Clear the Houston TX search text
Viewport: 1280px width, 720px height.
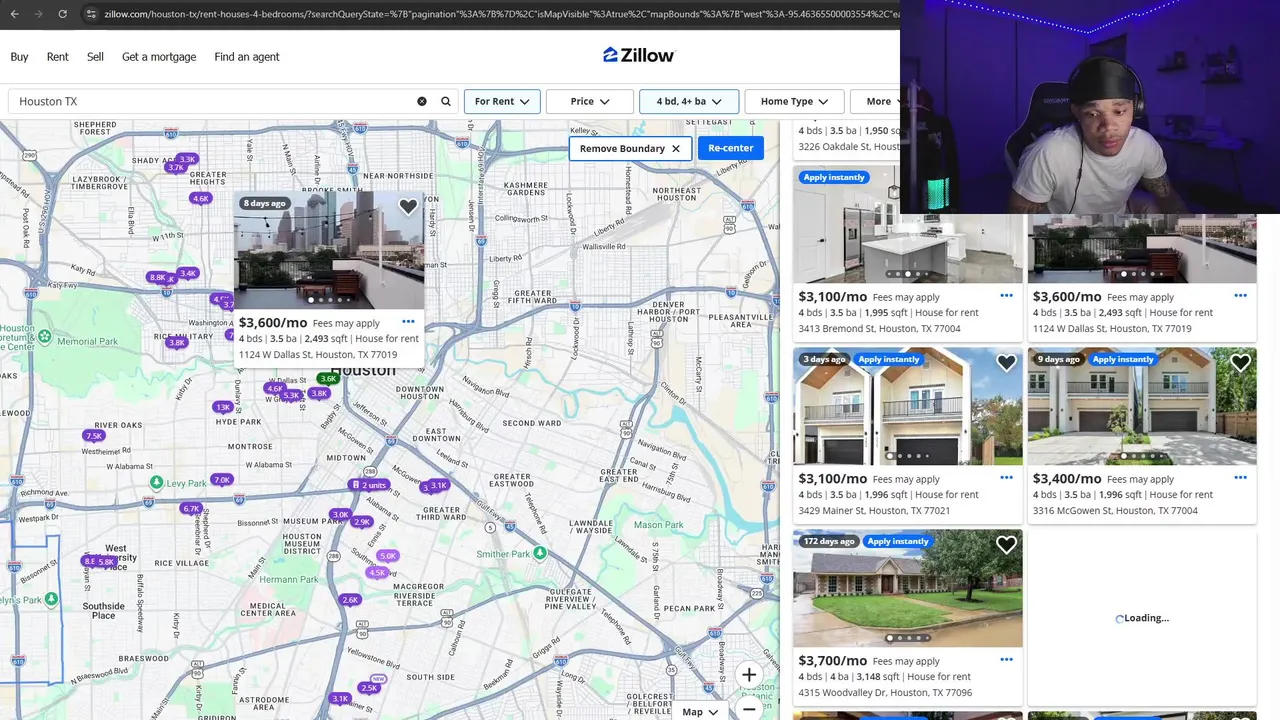tap(422, 101)
